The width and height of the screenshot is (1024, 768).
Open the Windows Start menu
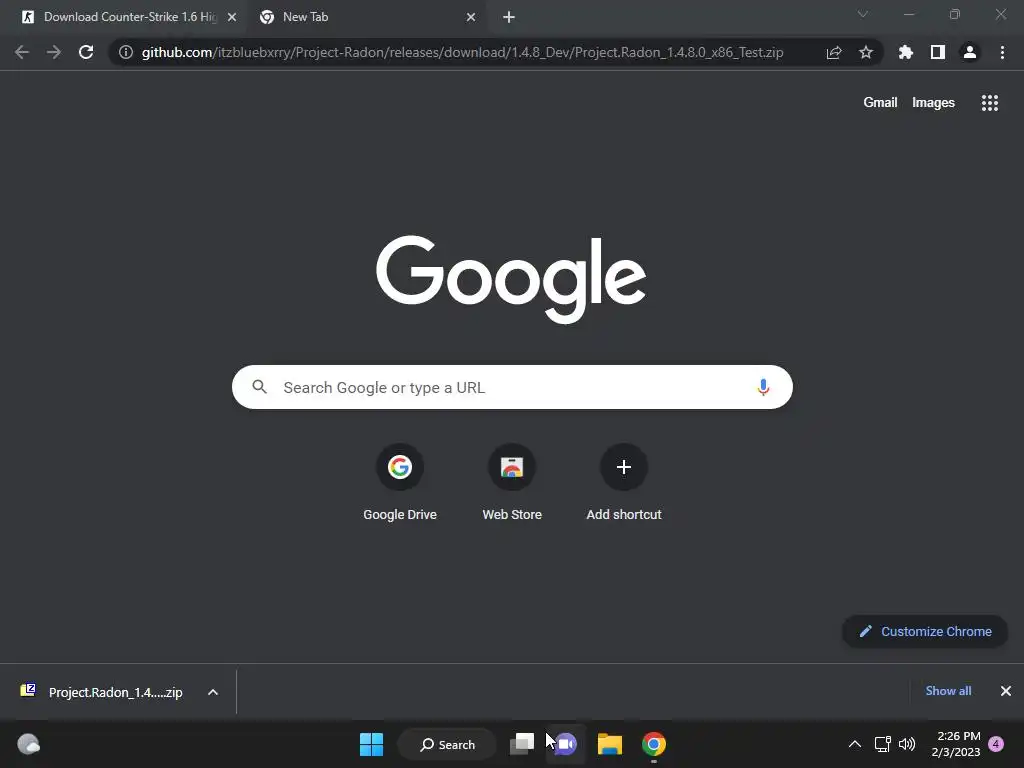tap(372, 744)
